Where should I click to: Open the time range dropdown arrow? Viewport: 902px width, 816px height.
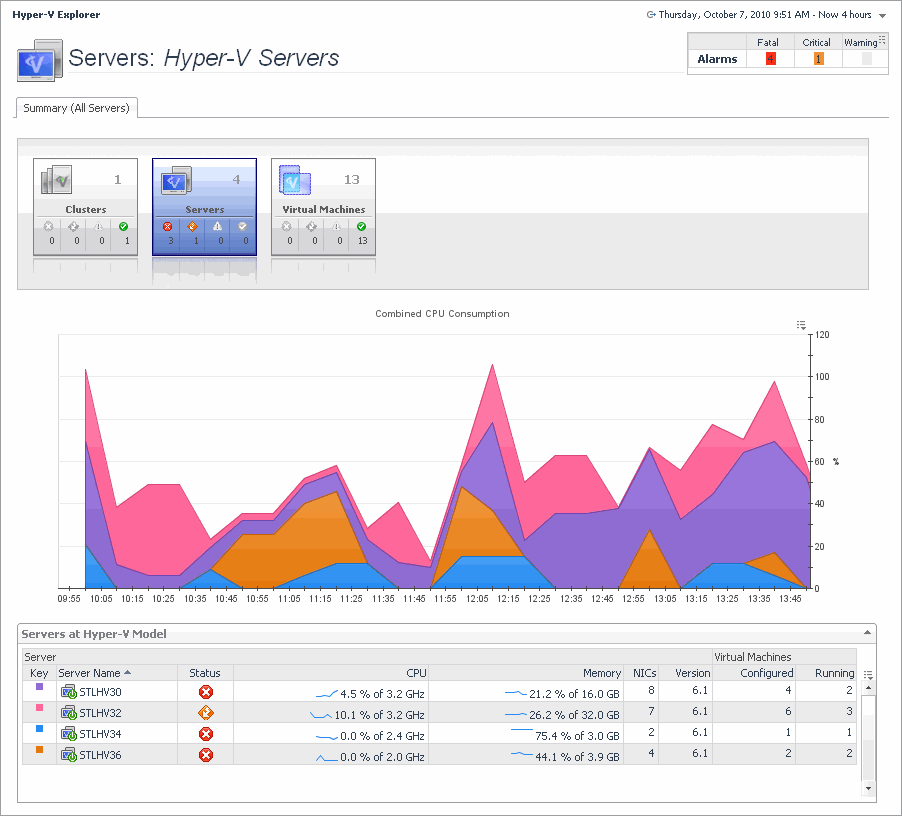point(882,16)
